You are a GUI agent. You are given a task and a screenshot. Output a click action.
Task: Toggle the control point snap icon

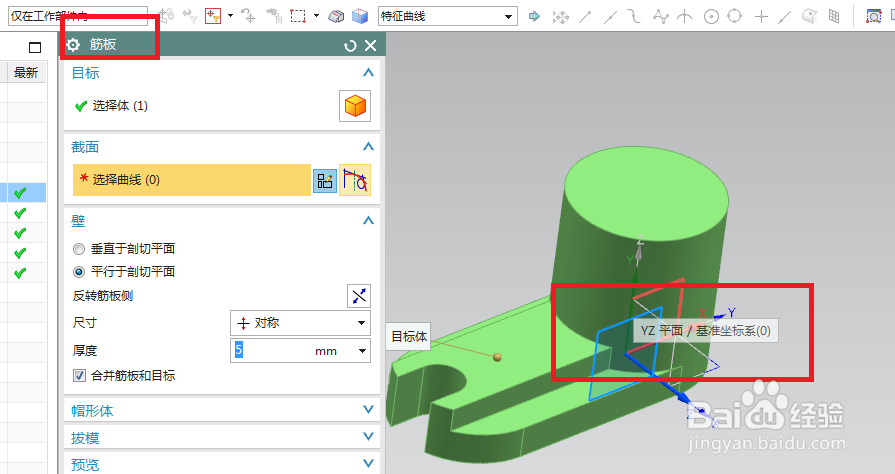634,17
